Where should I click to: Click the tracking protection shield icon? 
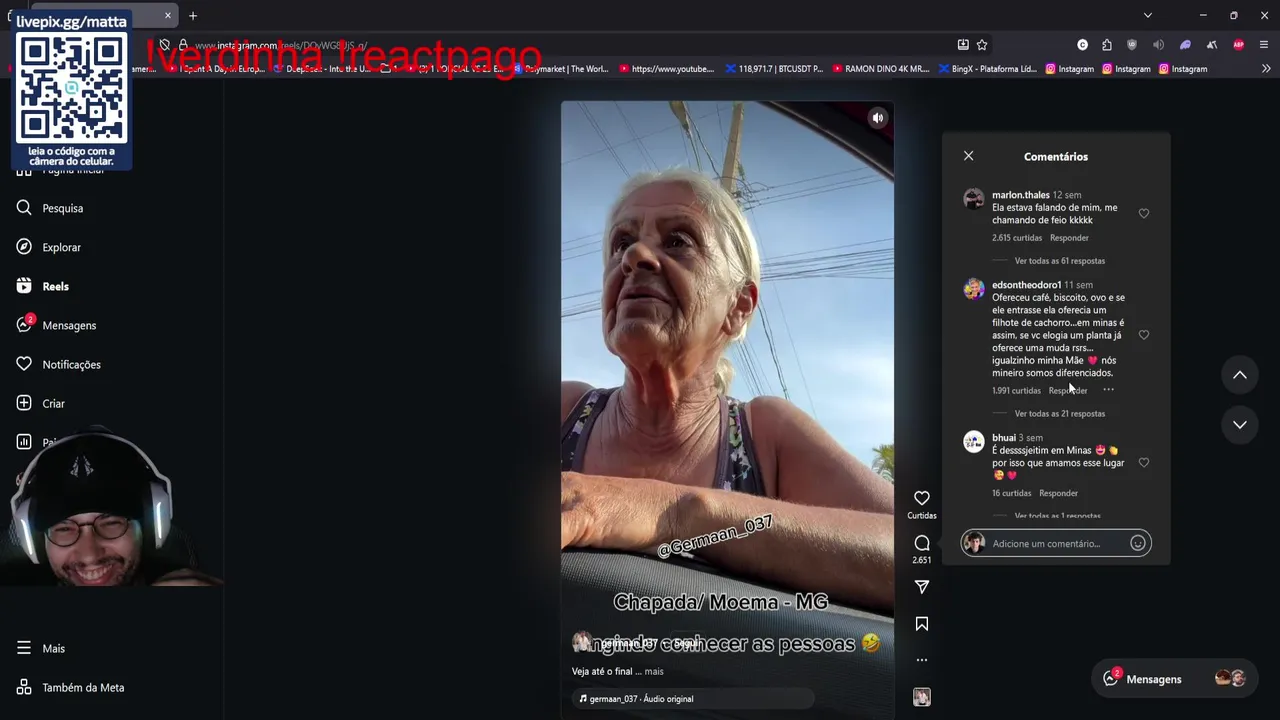click(x=164, y=45)
